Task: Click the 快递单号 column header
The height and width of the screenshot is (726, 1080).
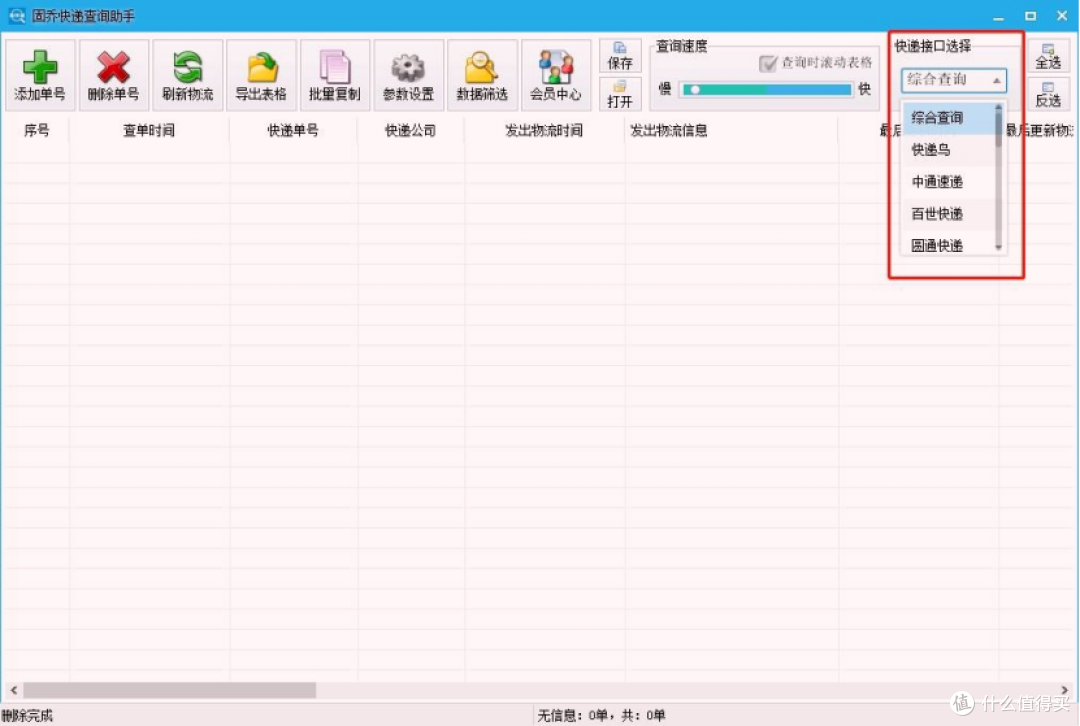Action: pos(293,130)
